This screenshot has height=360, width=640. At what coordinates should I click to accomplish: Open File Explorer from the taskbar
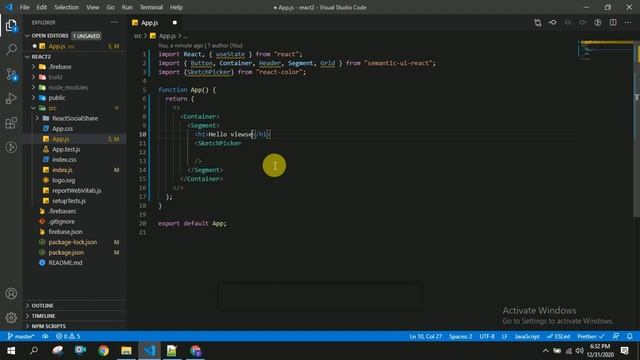pos(126,351)
